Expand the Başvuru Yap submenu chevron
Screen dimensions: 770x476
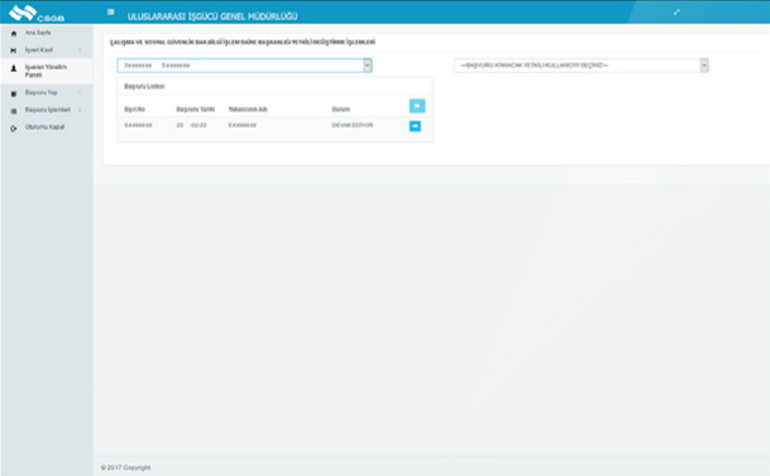(79, 93)
